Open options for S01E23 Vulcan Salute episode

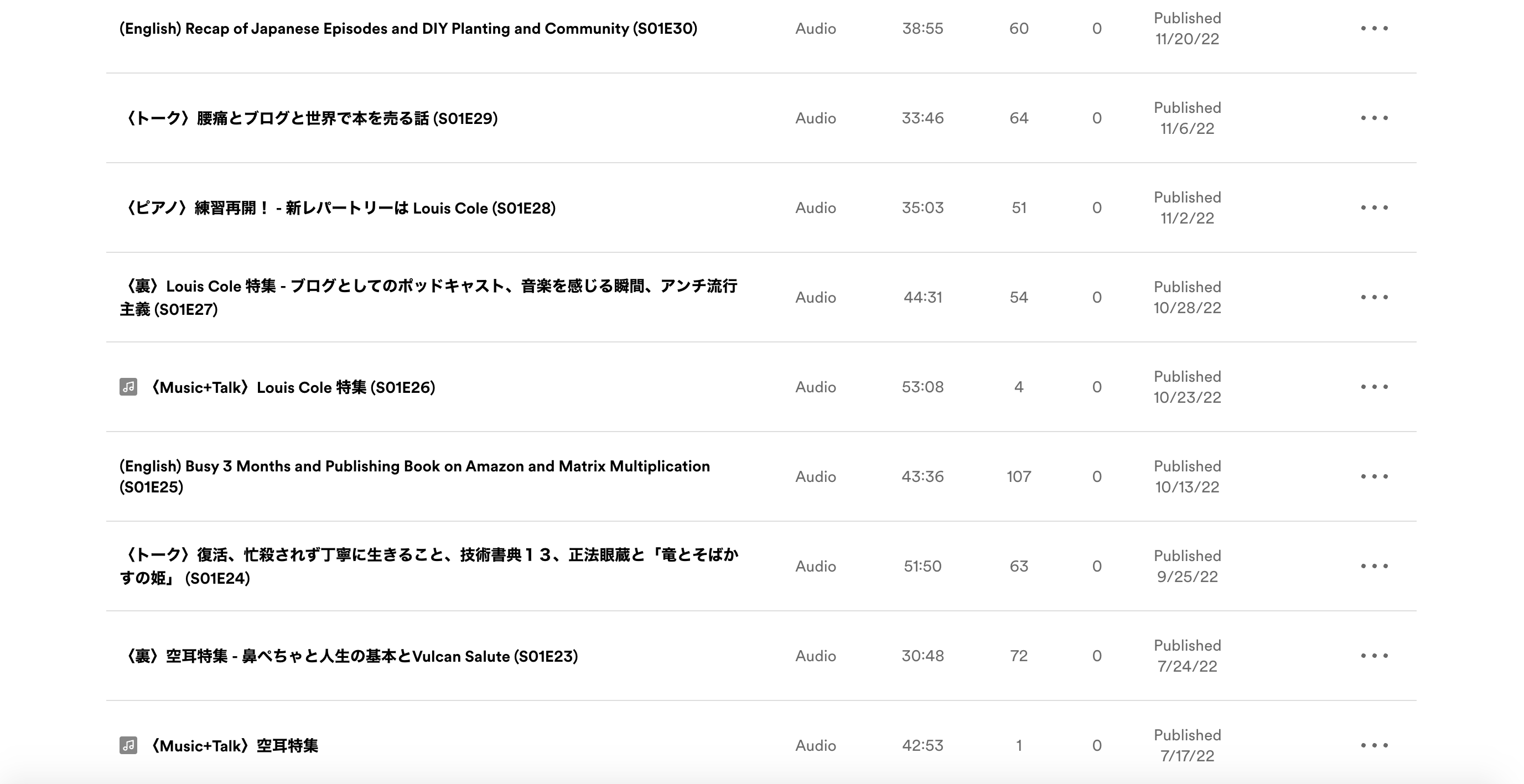pyautogui.click(x=1375, y=656)
